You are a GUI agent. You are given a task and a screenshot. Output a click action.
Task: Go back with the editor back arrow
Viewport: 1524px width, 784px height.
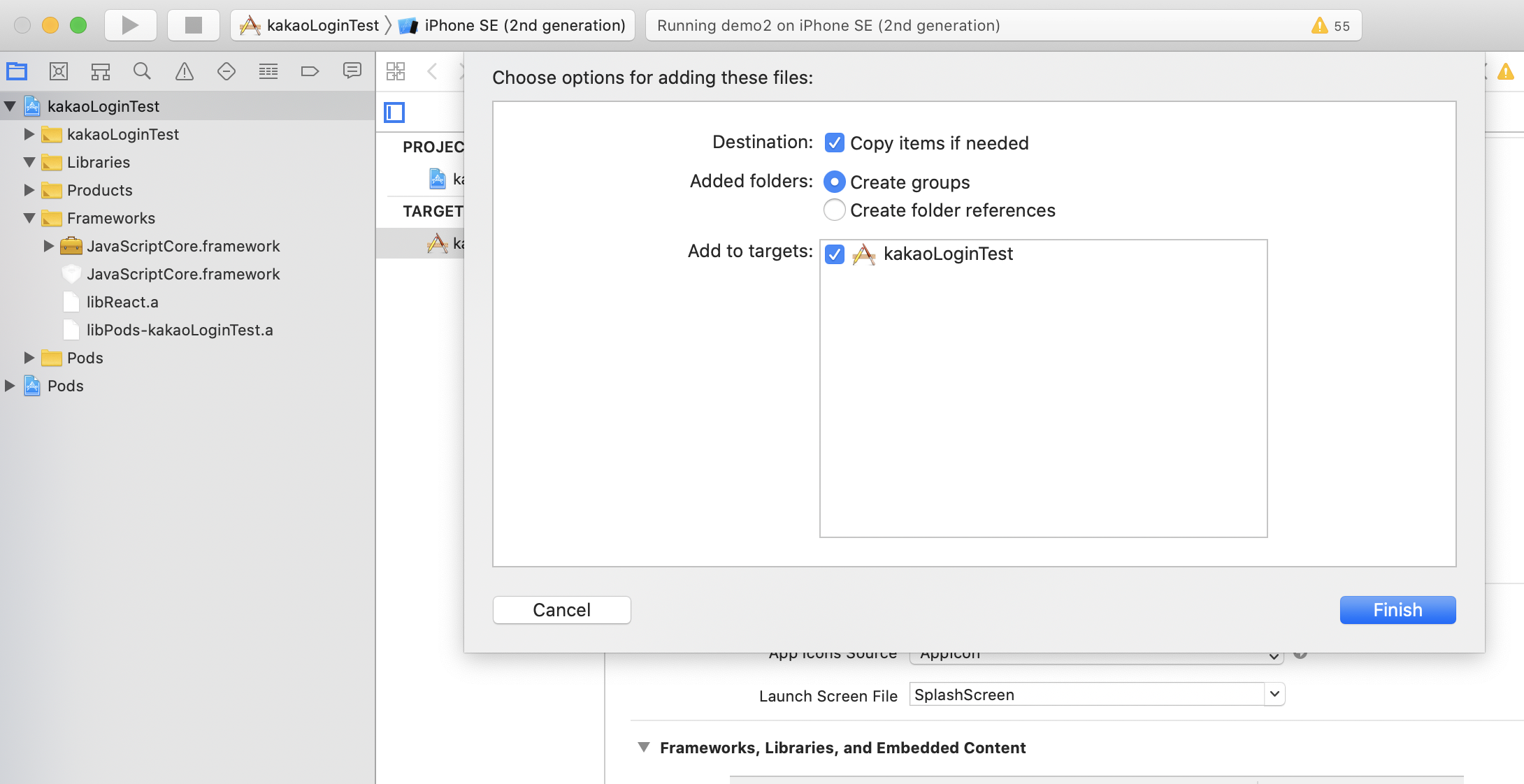pos(432,71)
